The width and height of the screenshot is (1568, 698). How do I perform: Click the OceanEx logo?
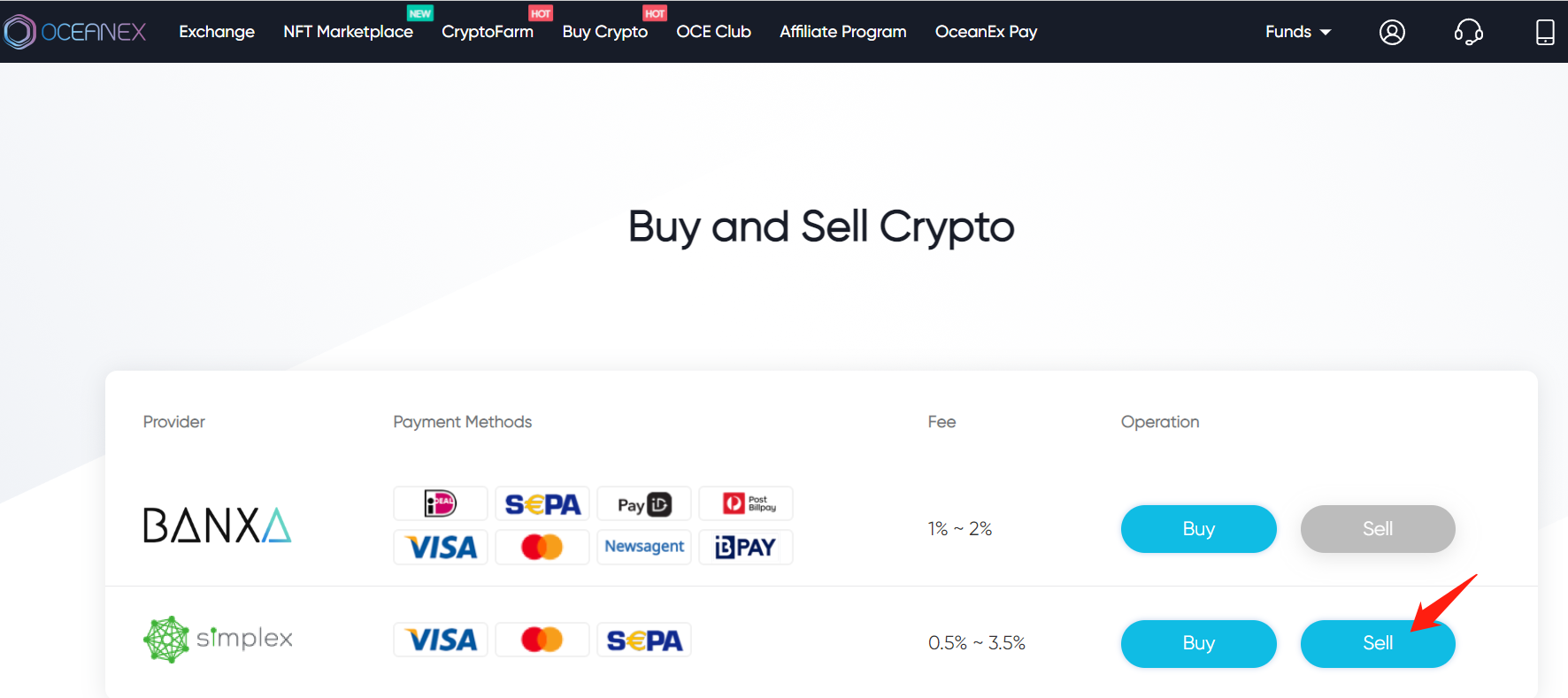pos(74,32)
